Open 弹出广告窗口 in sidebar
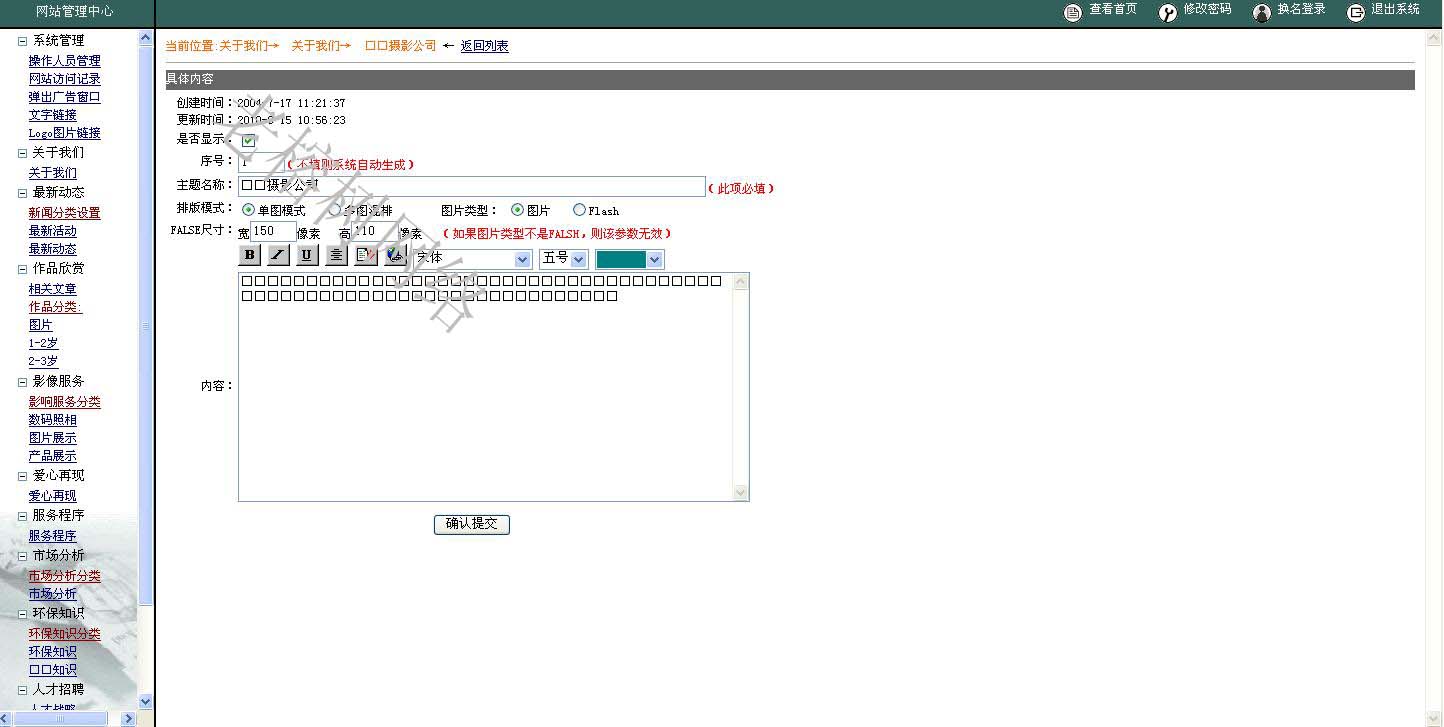The width and height of the screenshot is (1444, 727). 65,97
